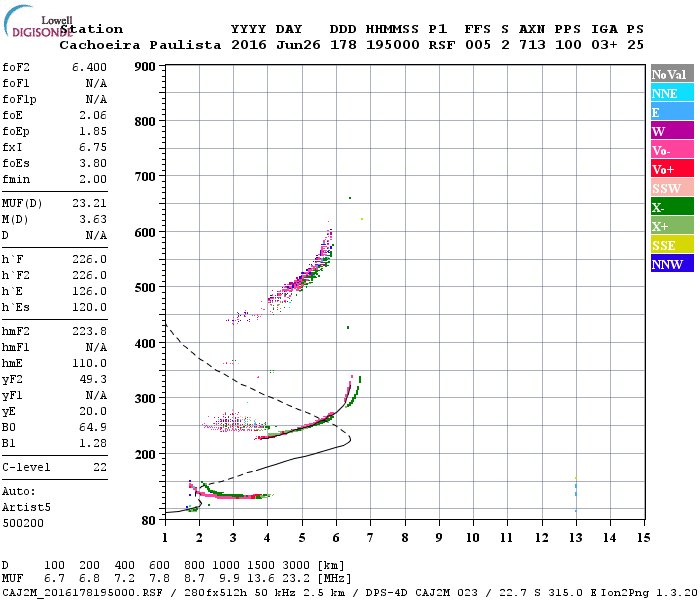Click the yE value 20.0

pos(93,412)
